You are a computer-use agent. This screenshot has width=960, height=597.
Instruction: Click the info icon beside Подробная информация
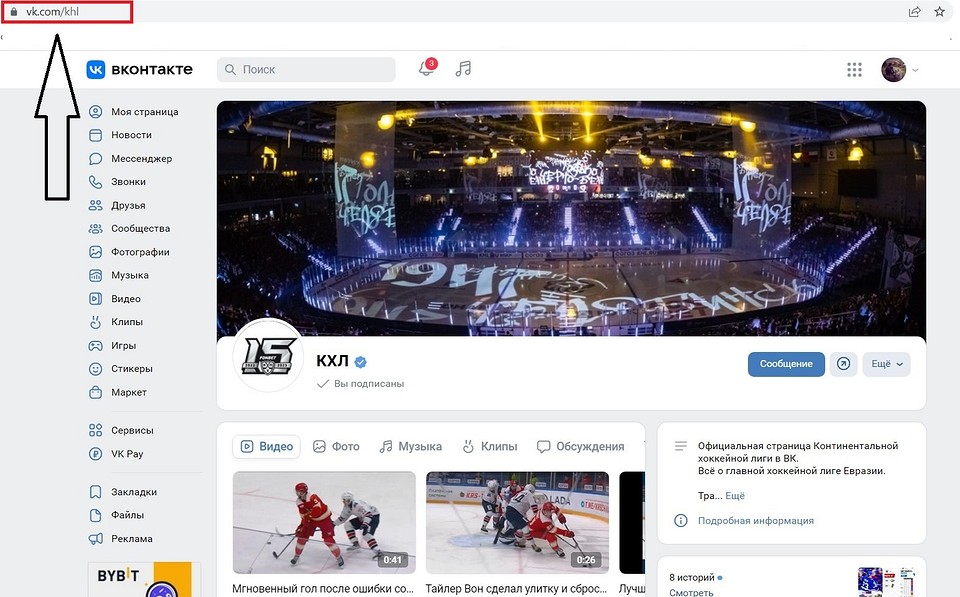(x=680, y=520)
